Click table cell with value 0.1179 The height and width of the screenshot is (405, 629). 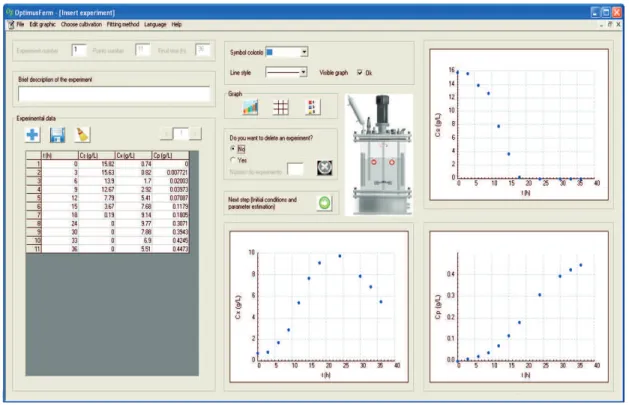170,206
